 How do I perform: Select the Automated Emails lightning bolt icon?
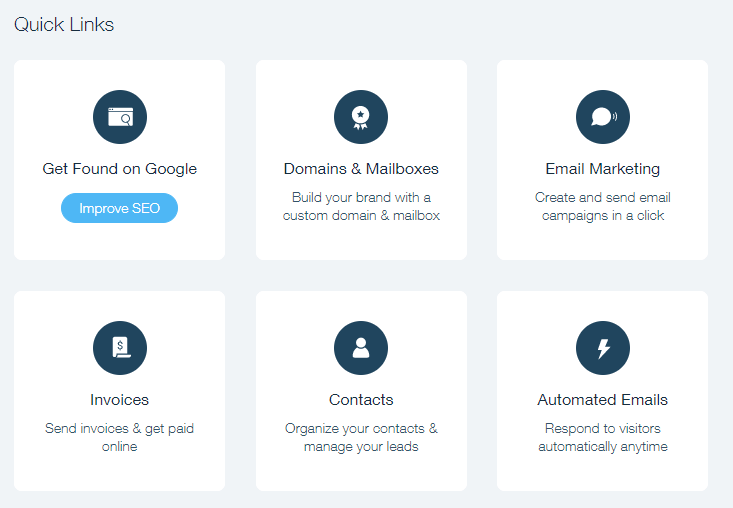(603, 348)
